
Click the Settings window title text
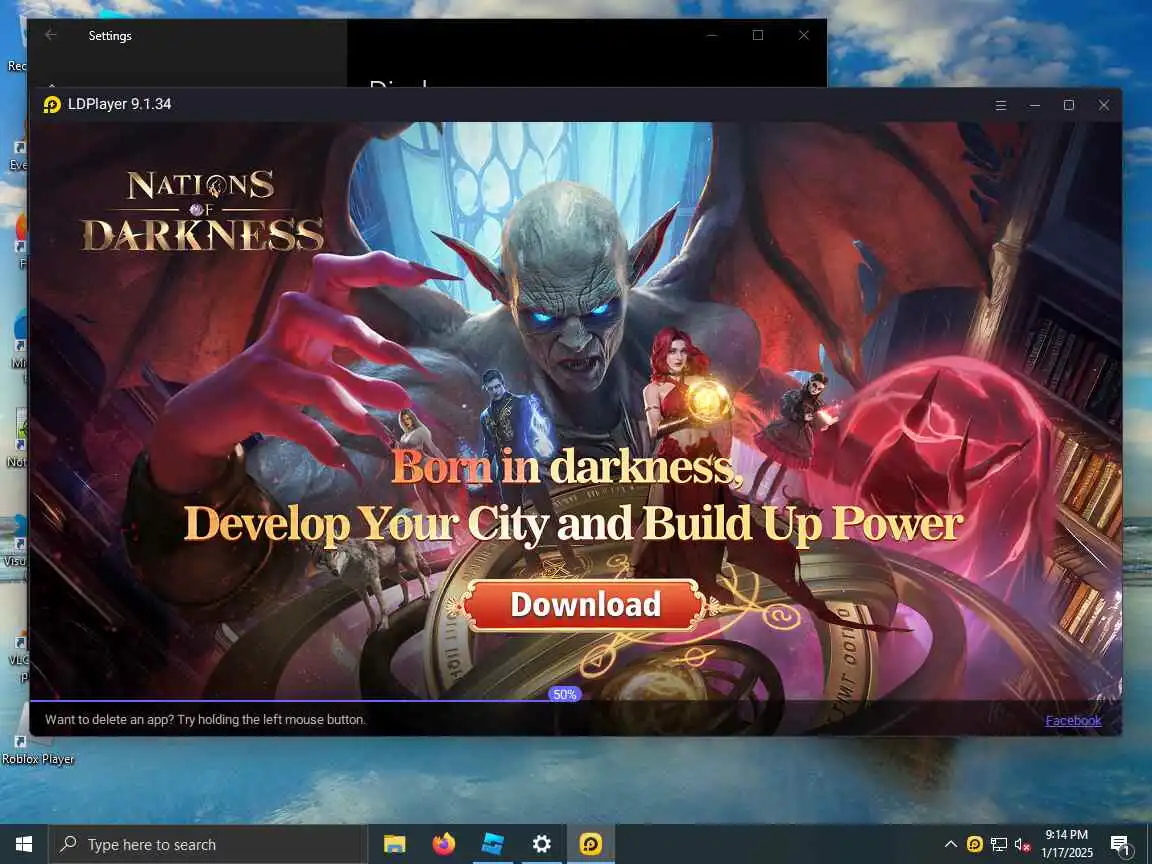(110, 35)
